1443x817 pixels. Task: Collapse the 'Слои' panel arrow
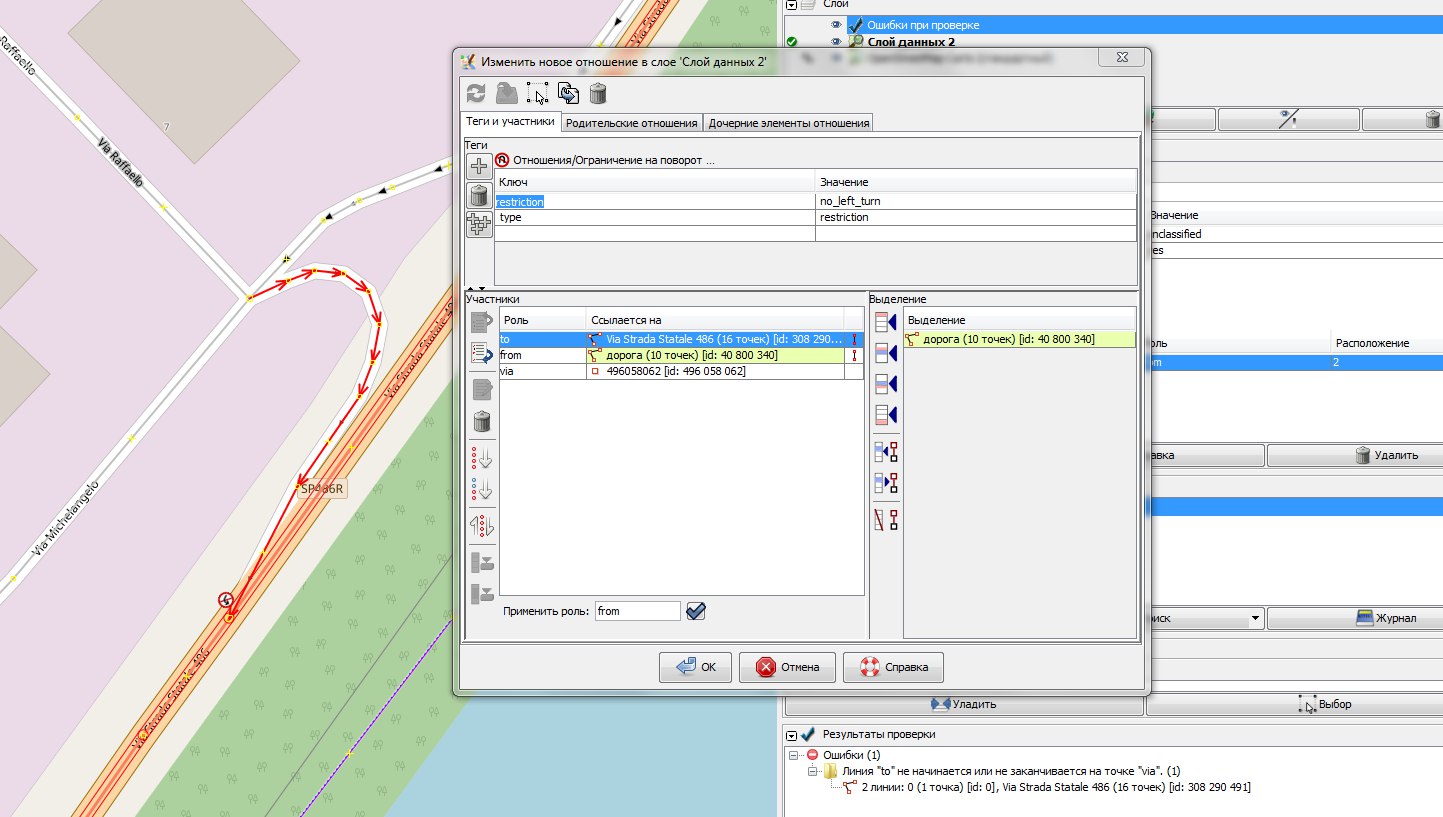coord(791,5)
